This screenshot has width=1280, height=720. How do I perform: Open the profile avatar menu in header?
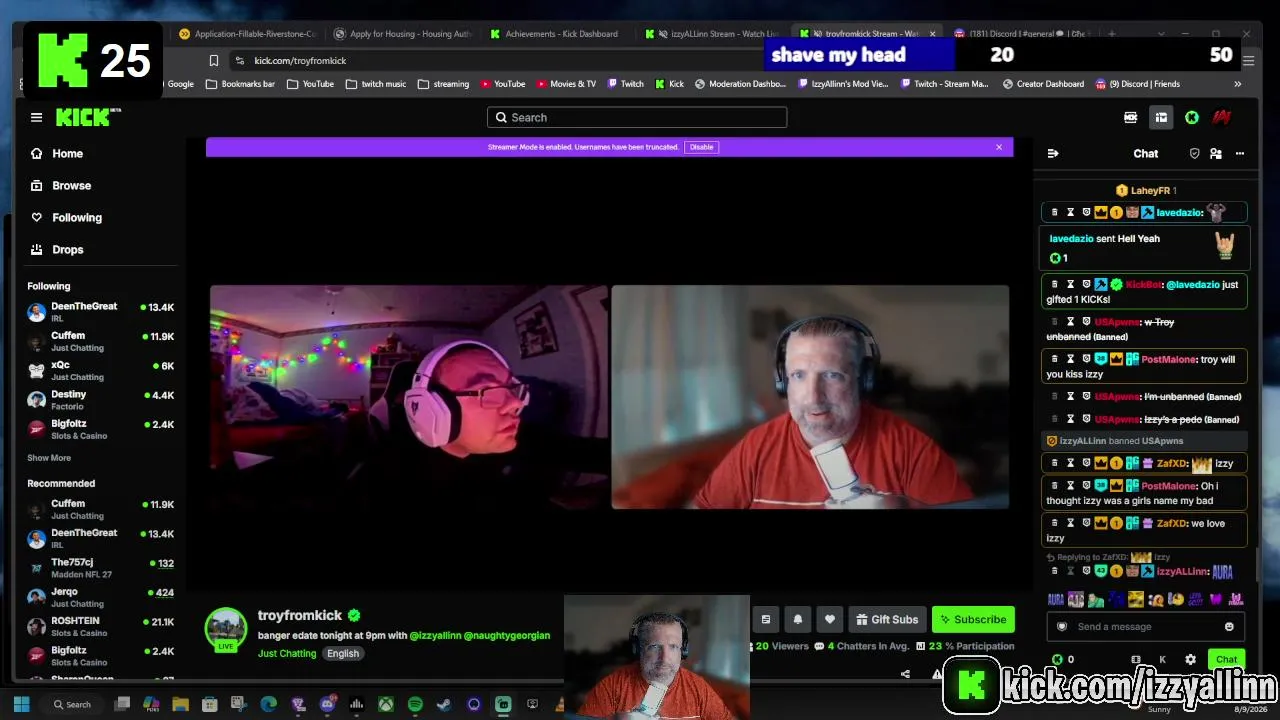(x=1221, y=118)
